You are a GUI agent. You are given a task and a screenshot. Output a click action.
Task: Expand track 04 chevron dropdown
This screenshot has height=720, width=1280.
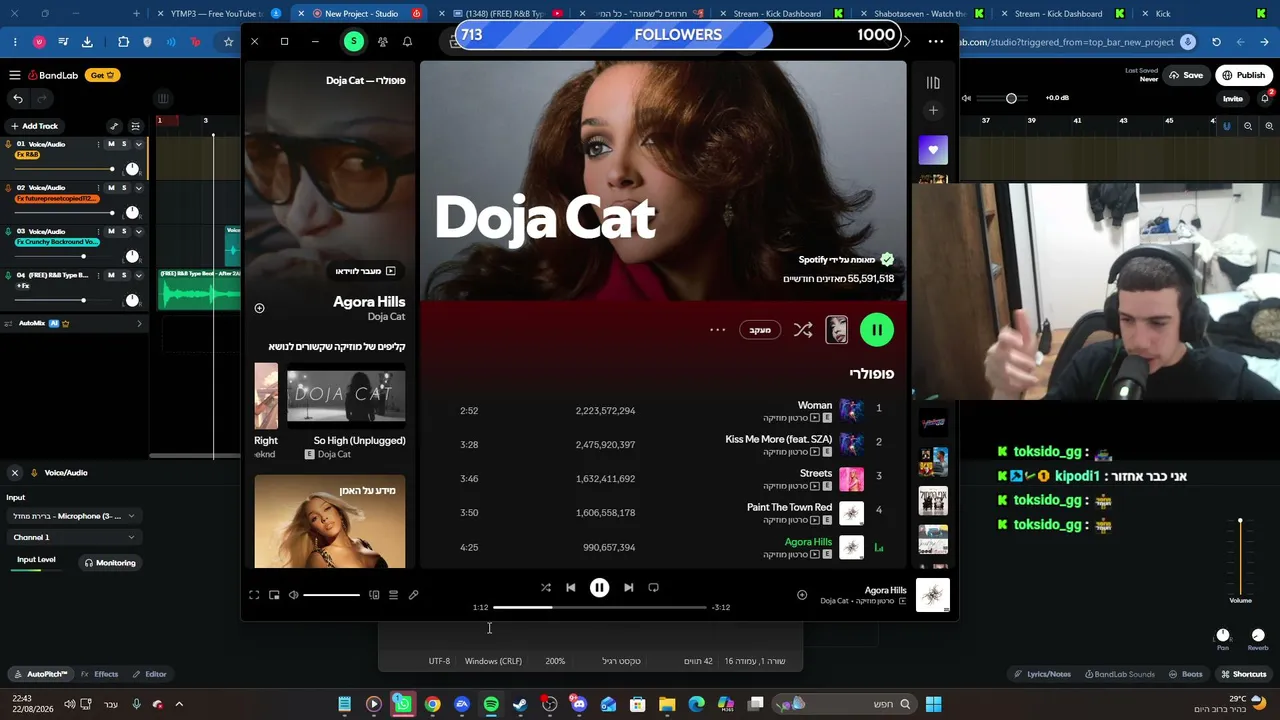click(138, 275)
